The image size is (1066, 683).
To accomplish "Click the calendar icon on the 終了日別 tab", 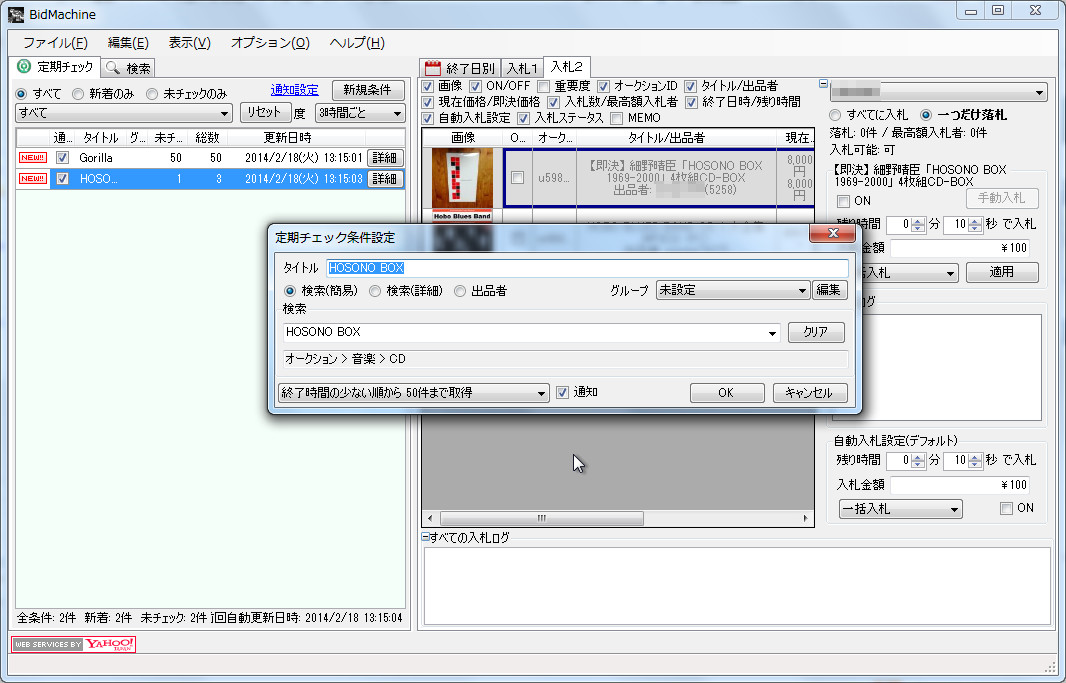I will point(434,65).
